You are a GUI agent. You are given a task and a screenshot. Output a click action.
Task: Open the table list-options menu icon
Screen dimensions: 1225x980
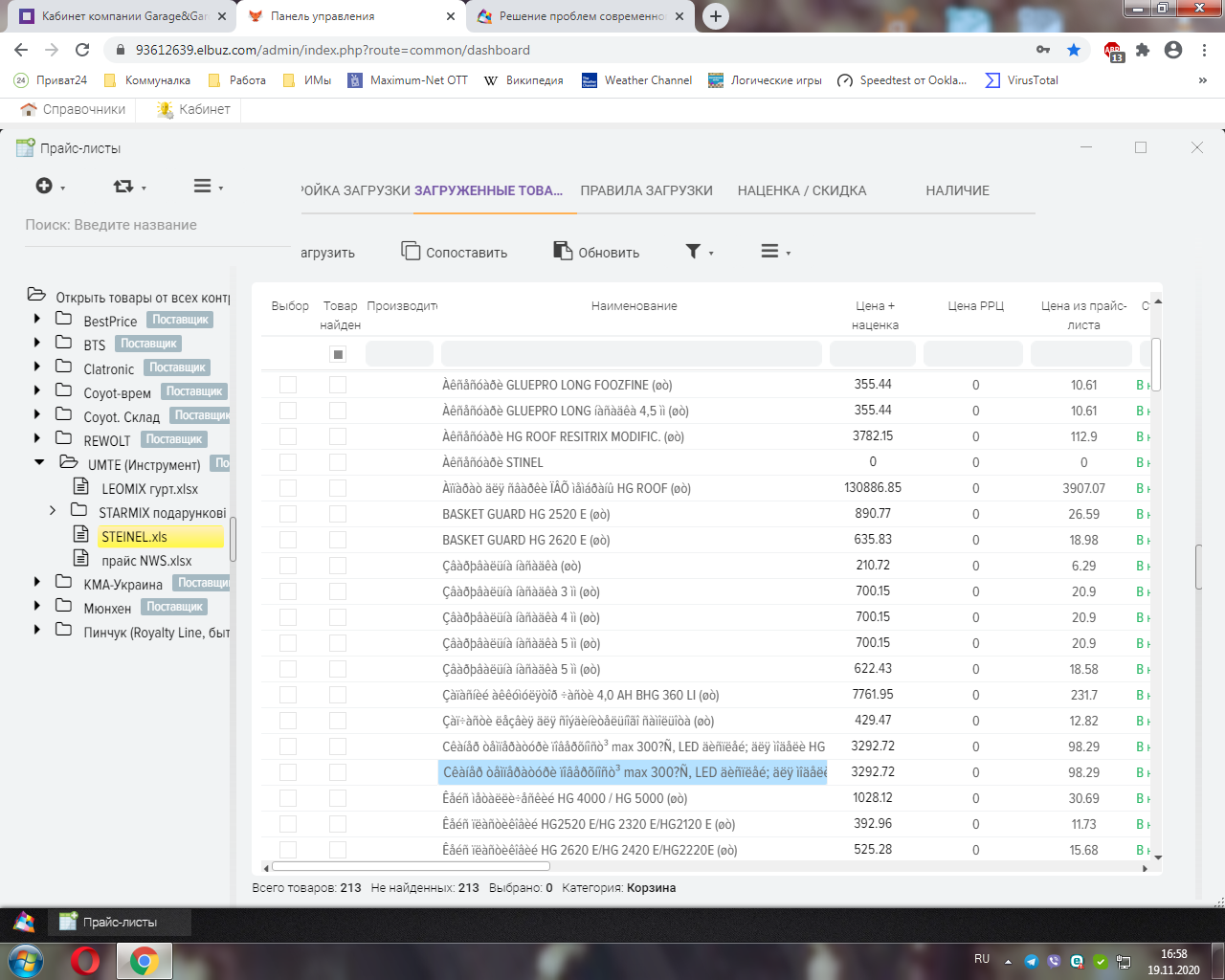(x=775, y=252)
